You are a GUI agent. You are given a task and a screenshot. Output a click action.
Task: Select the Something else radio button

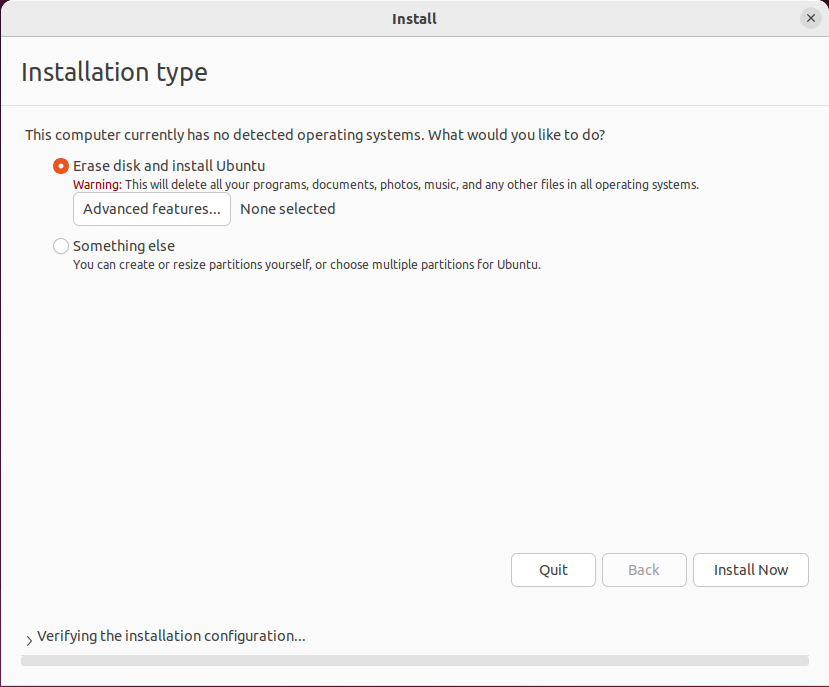(x=61, y=246)
